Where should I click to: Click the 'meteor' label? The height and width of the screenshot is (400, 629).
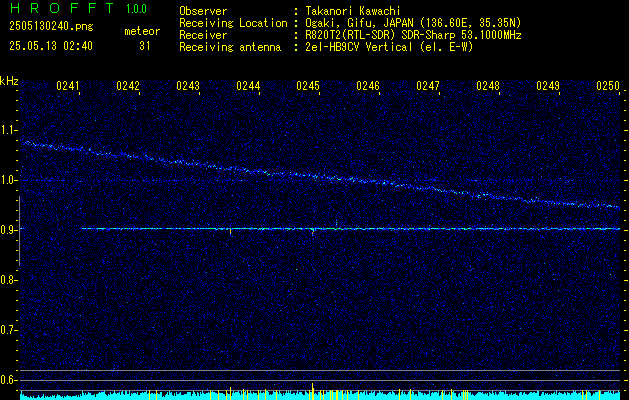click(142, 31)
